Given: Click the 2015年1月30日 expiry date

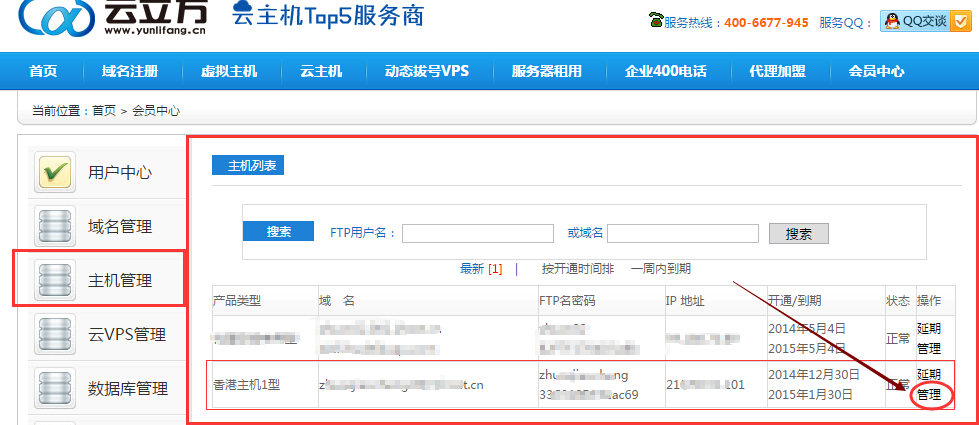Looking at the screenshot, I should (810, 394).
